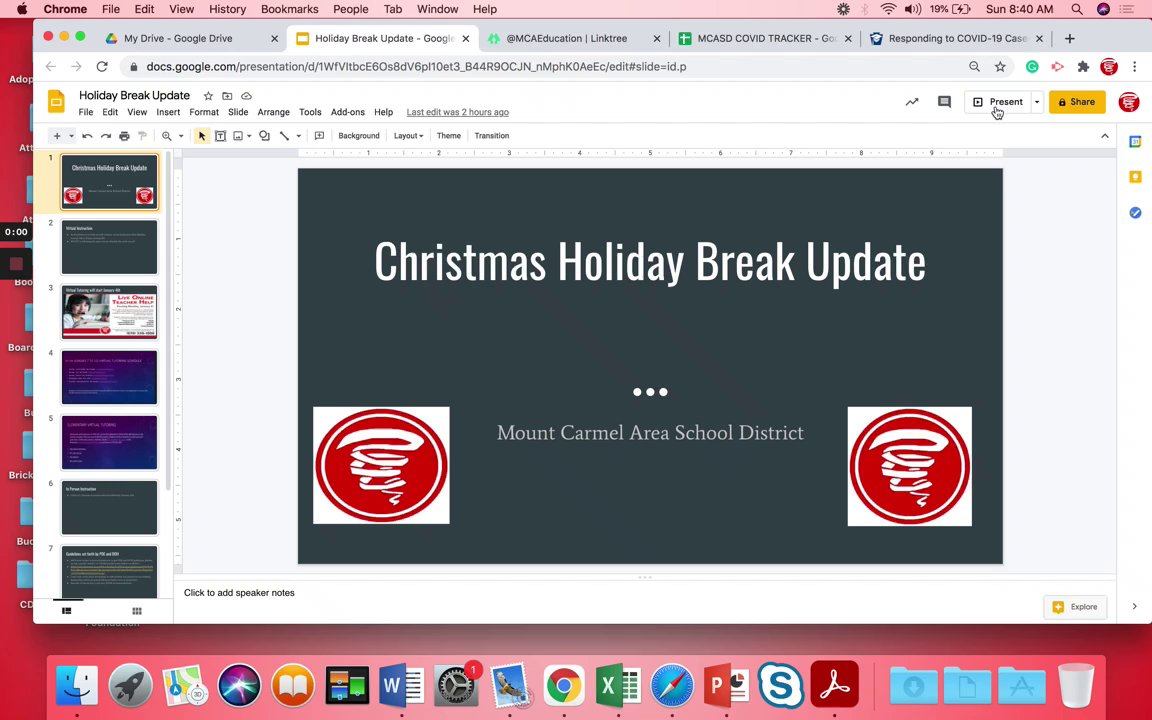Insert a text box

click(x=220, y=136)
